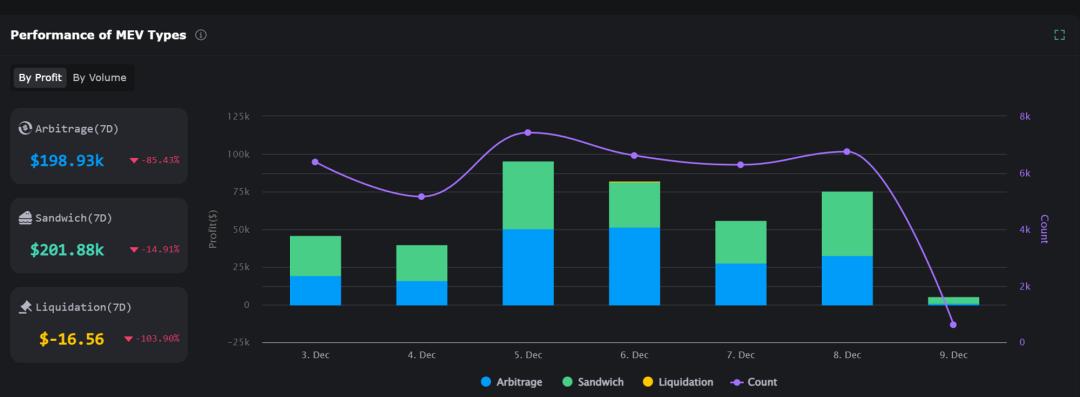Expand chart to fullscreen view
The width and height of the screenshot is (1080, 397).
point(1059,35)
